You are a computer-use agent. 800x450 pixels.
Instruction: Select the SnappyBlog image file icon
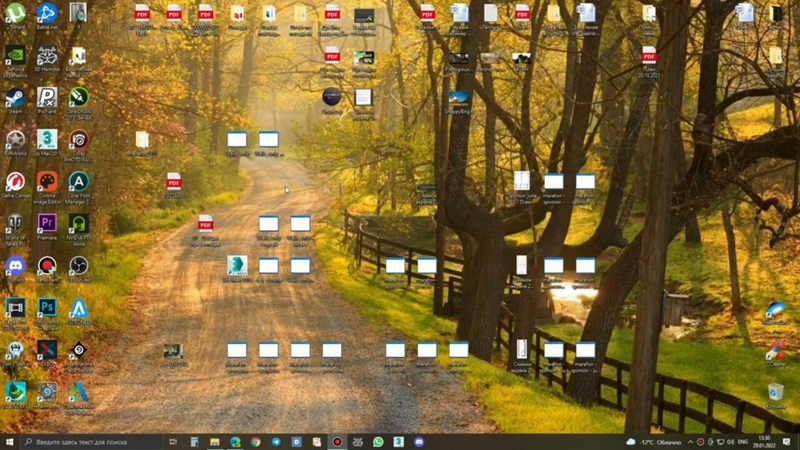coord(458,101)
